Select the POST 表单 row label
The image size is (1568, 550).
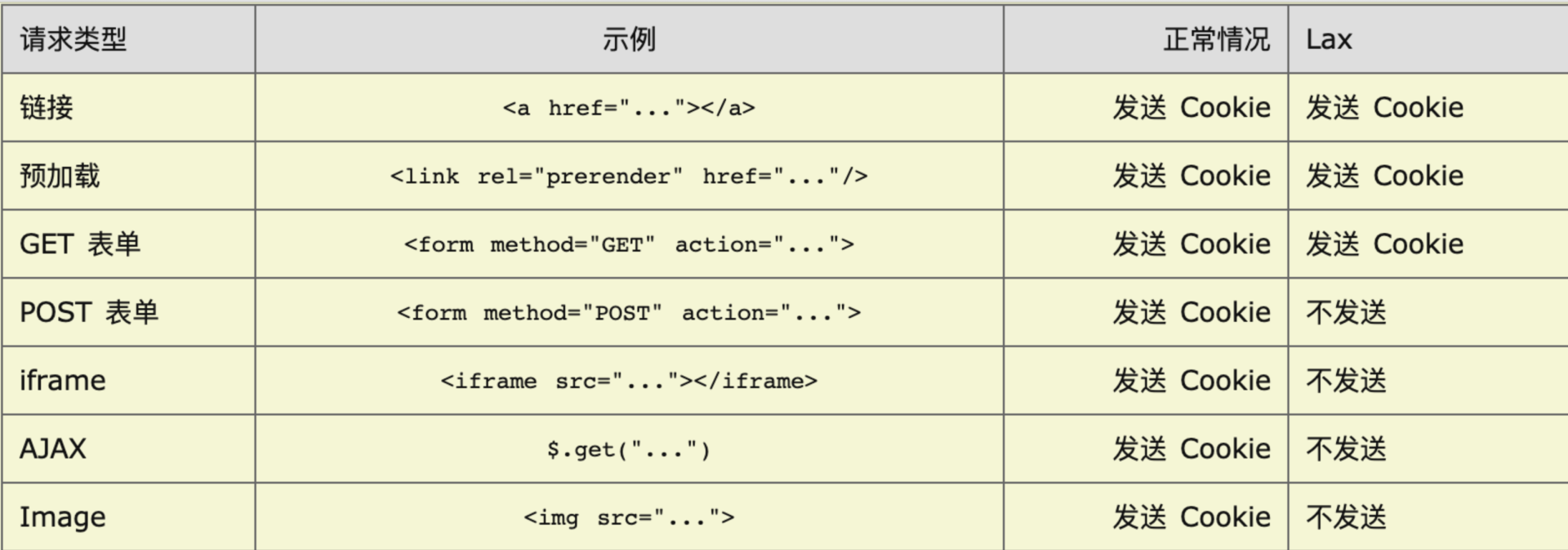click(x=89, y=312)
